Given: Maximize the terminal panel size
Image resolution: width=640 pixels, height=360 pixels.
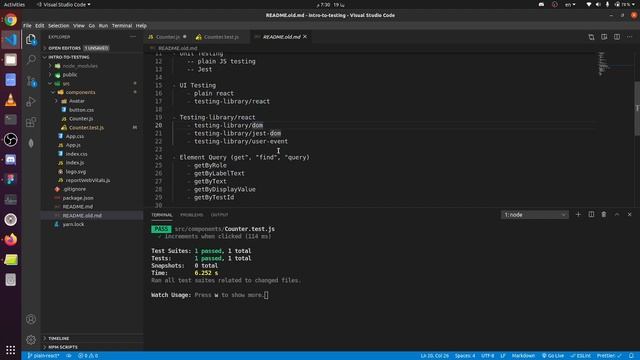Looking at the screenshot, I should pos(617,214).
